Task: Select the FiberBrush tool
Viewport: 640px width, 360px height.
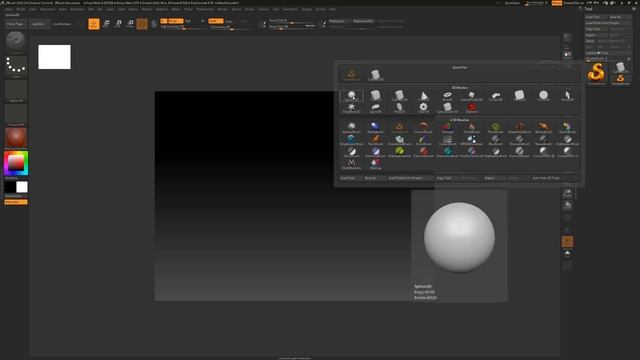Action: (496, 127)
